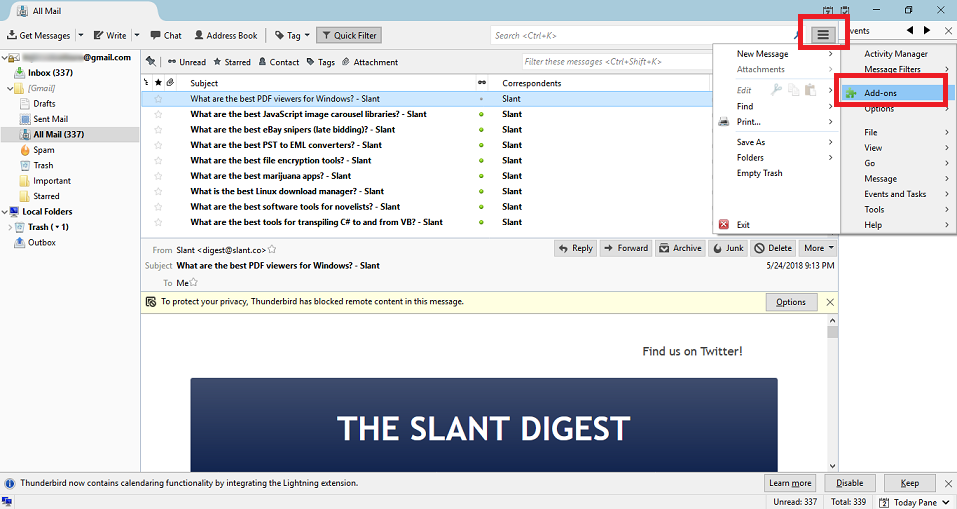Click Get Messages toolbar button
The image size is (957, 509).
[x=38, y=35]
